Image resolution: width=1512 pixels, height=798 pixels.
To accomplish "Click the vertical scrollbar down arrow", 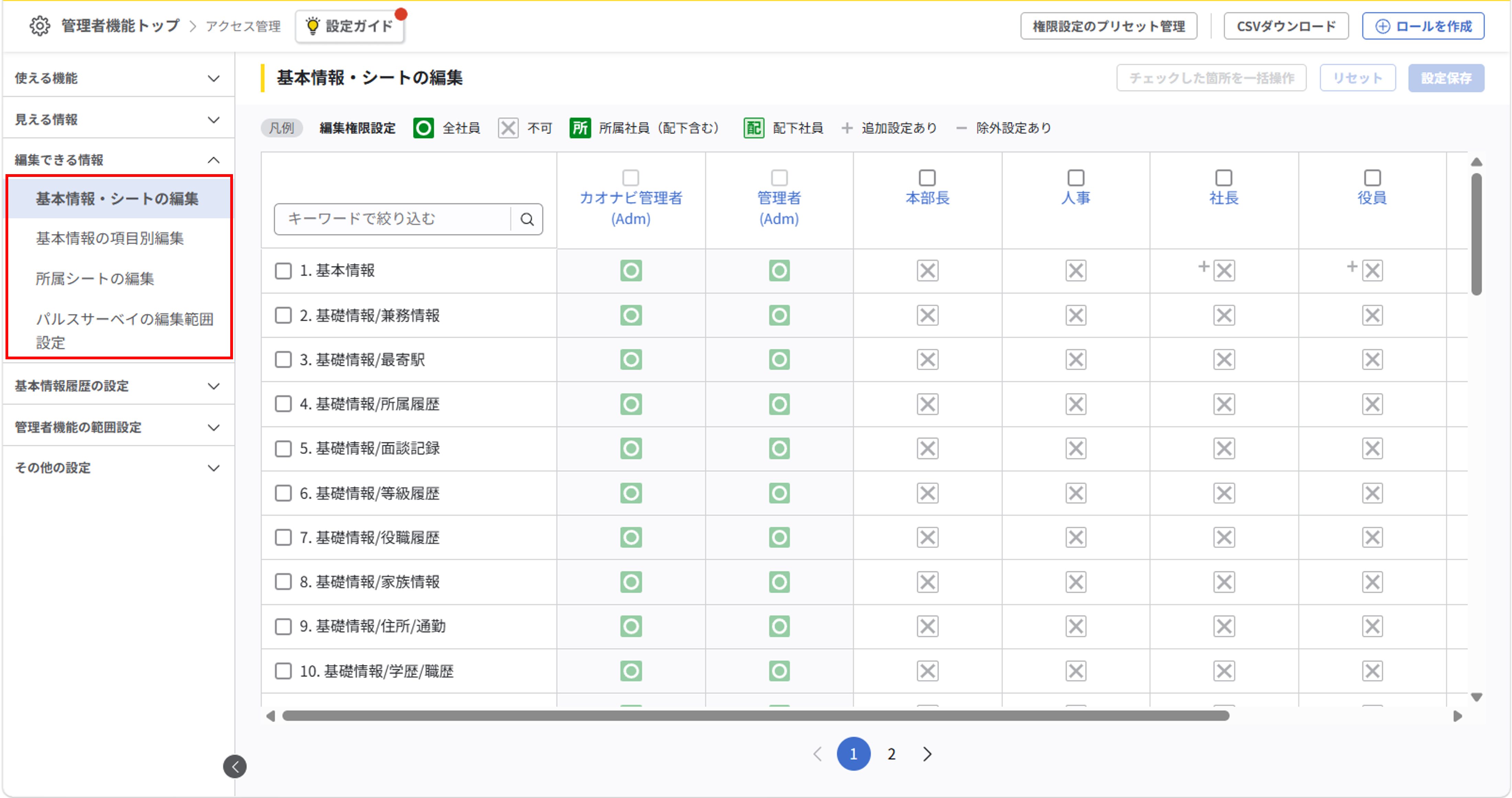I will click(1477, 698).
